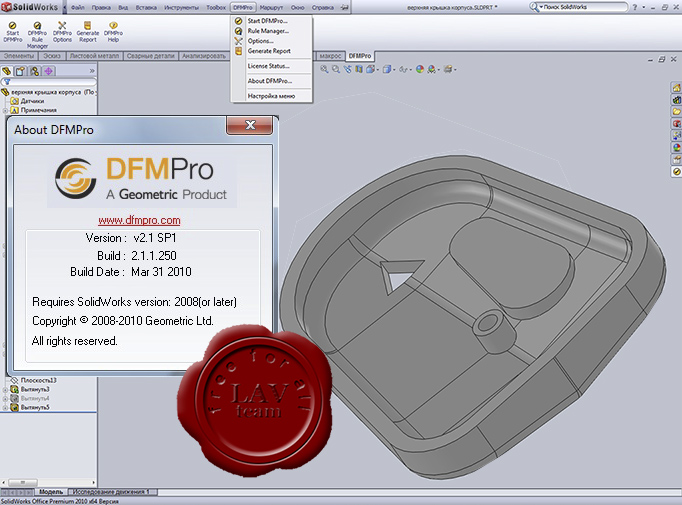Click View Settings icon
Screen dimensions: 682x505
click(448, 69)
